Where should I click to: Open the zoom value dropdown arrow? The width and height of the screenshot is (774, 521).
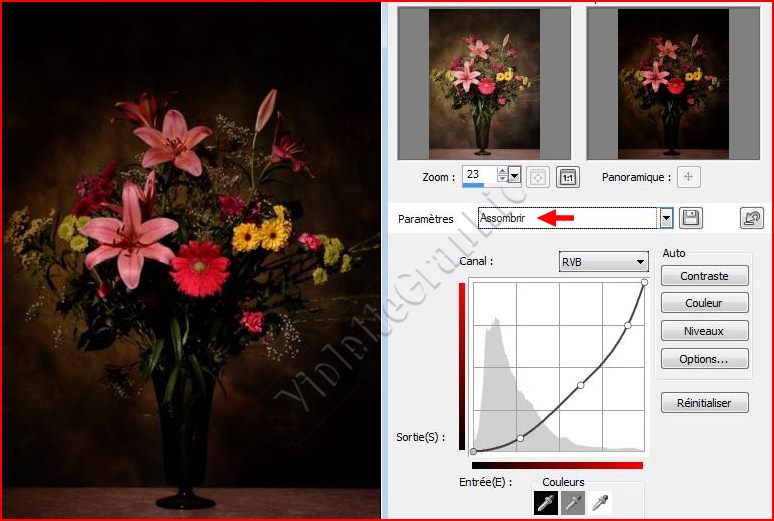click(515, 176)
